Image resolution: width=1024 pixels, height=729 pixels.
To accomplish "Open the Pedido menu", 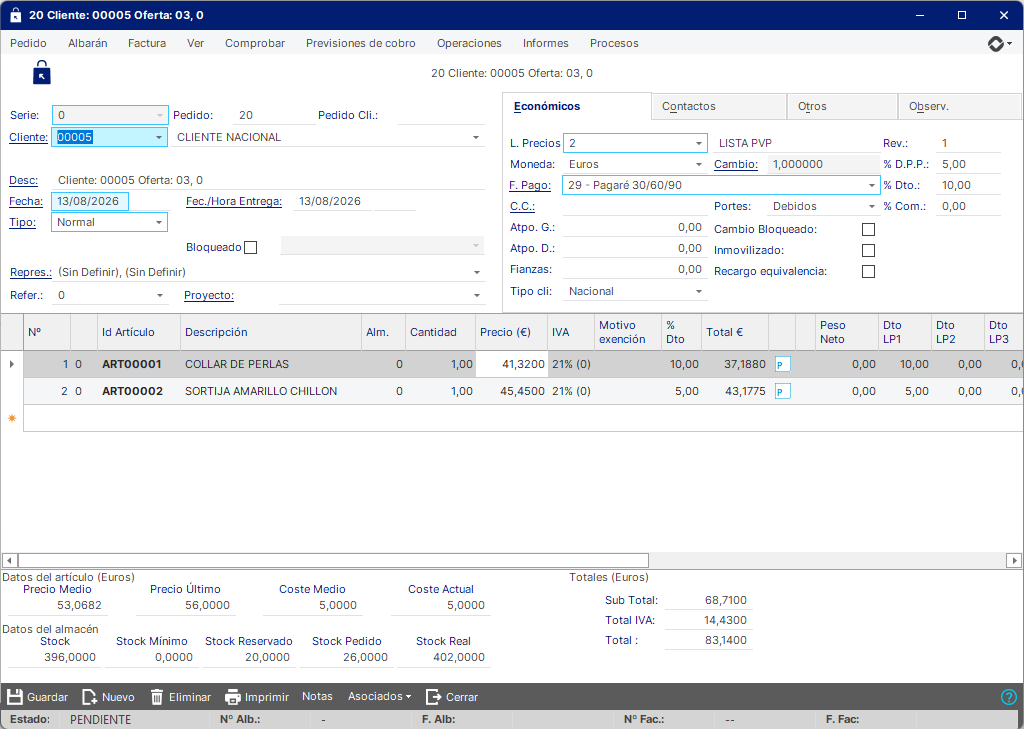I will point(28,43).
